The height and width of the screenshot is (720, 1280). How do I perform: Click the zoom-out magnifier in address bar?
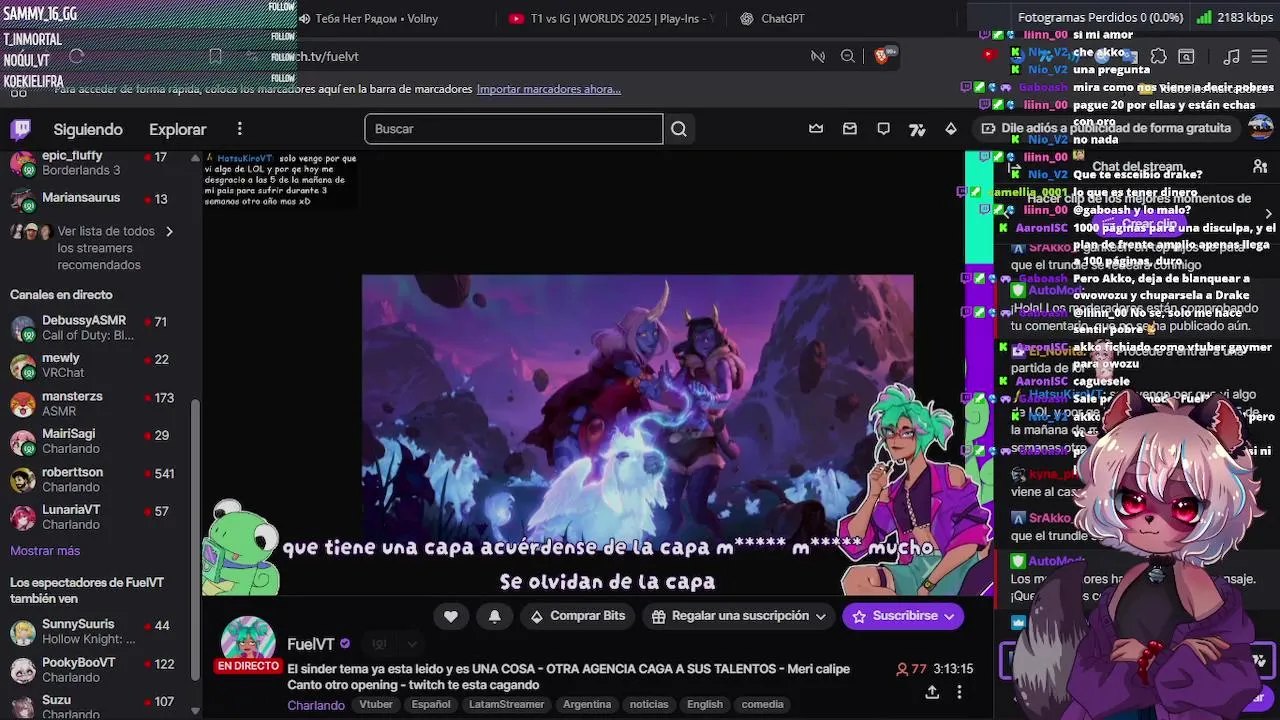click(x=848, y=56)
